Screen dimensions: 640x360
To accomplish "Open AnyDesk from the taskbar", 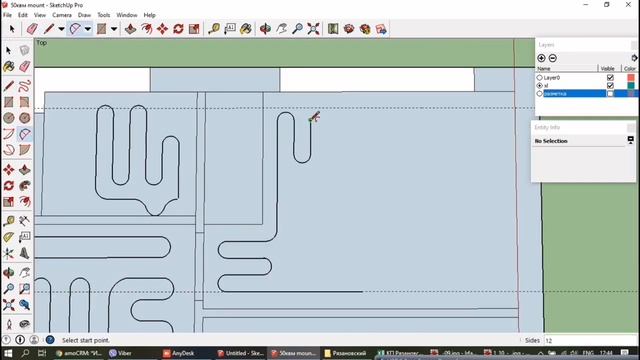I will pos(178,353).
